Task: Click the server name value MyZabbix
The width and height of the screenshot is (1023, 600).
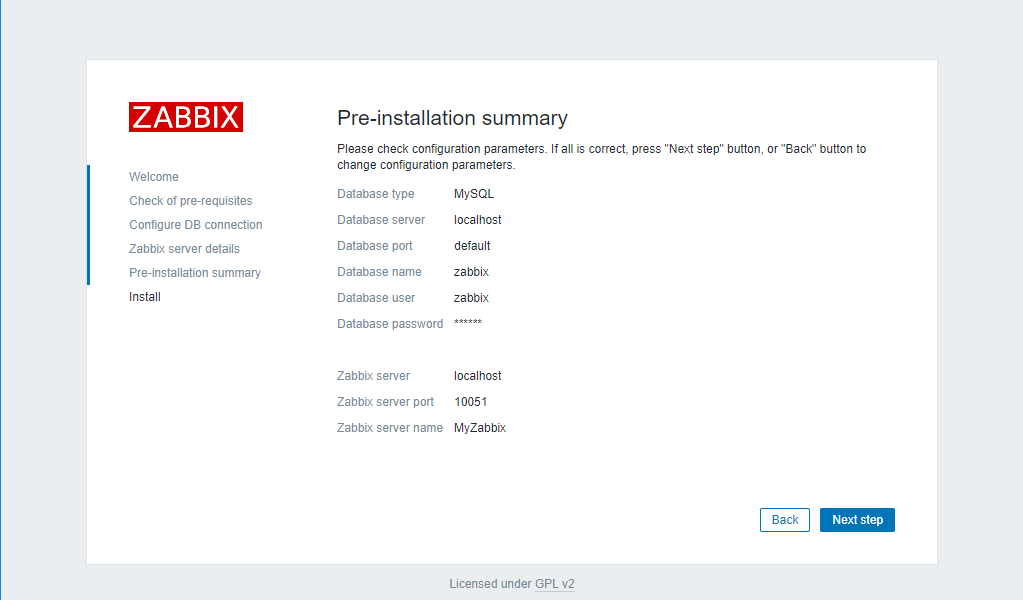Action: click(480, 428)
